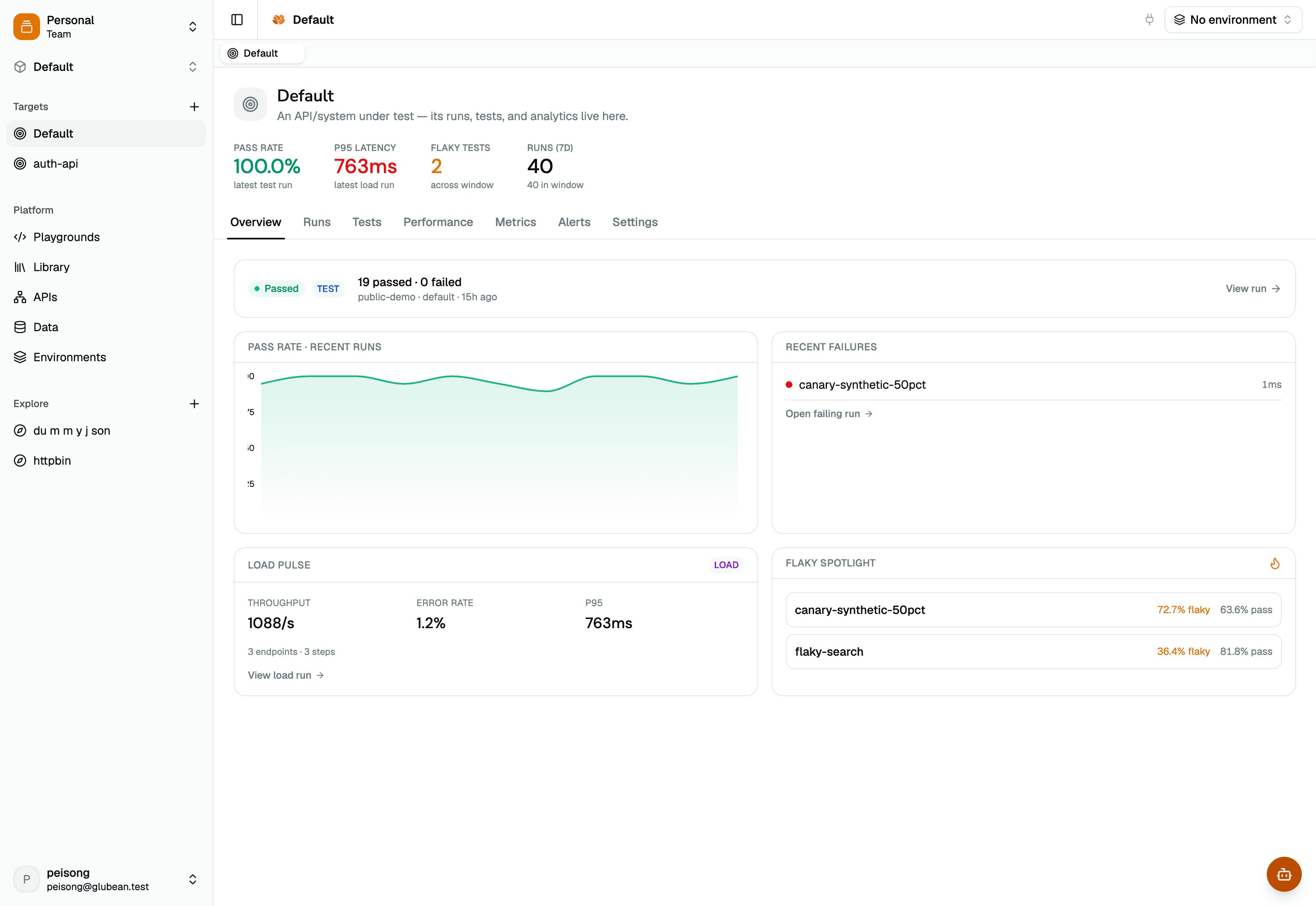This screenshot has height=906, width=1316.
Task: Open the flaky-search spotlight row
Action: point(1033,652)
